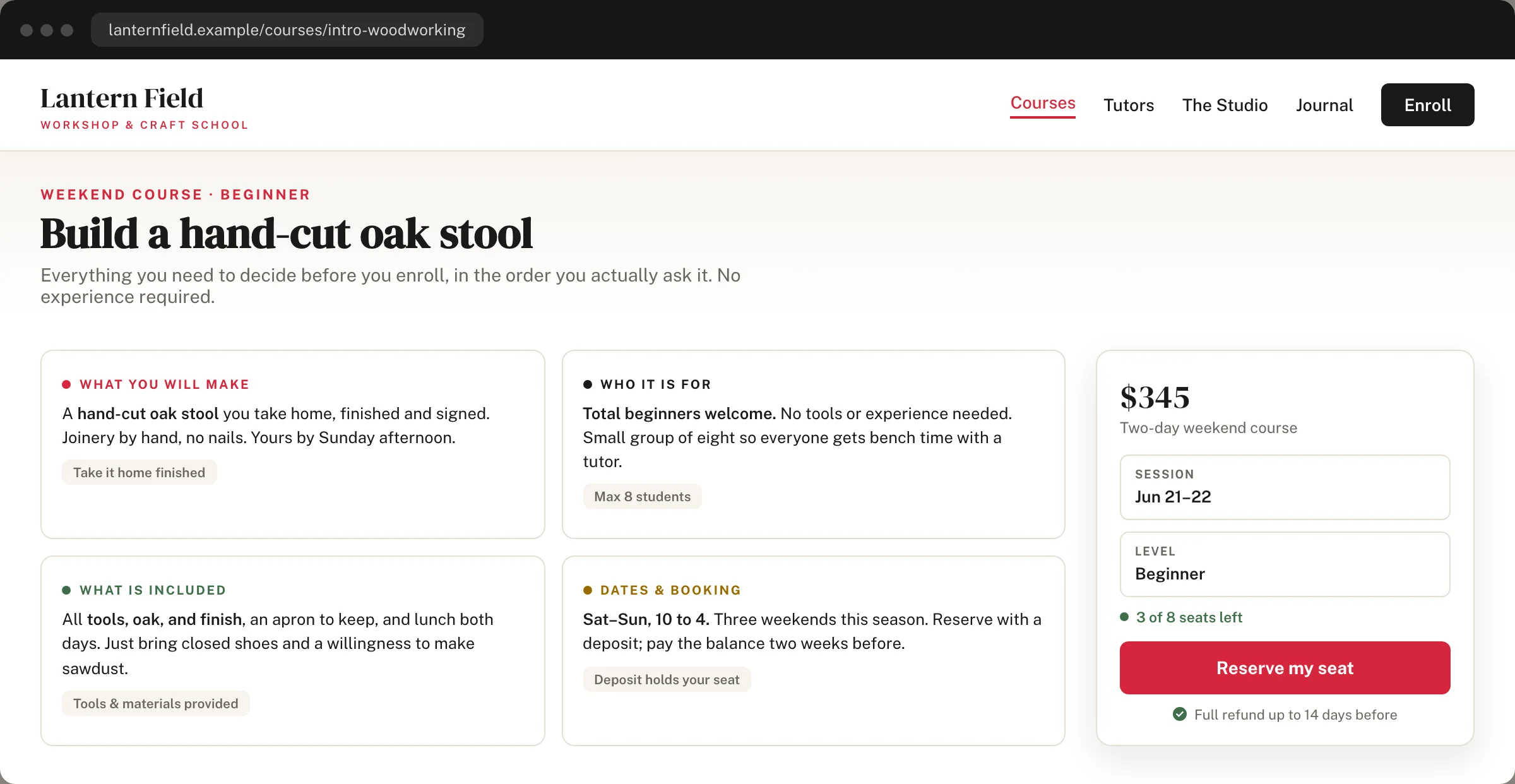
Task: Select the Take it home finished tag
Action: click(x=139, y=472)
